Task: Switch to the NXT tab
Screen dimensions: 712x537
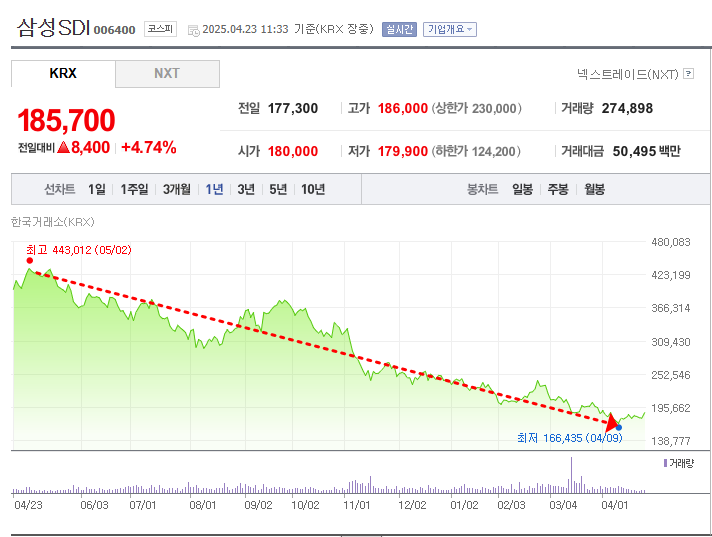Action: coord(167,74)
